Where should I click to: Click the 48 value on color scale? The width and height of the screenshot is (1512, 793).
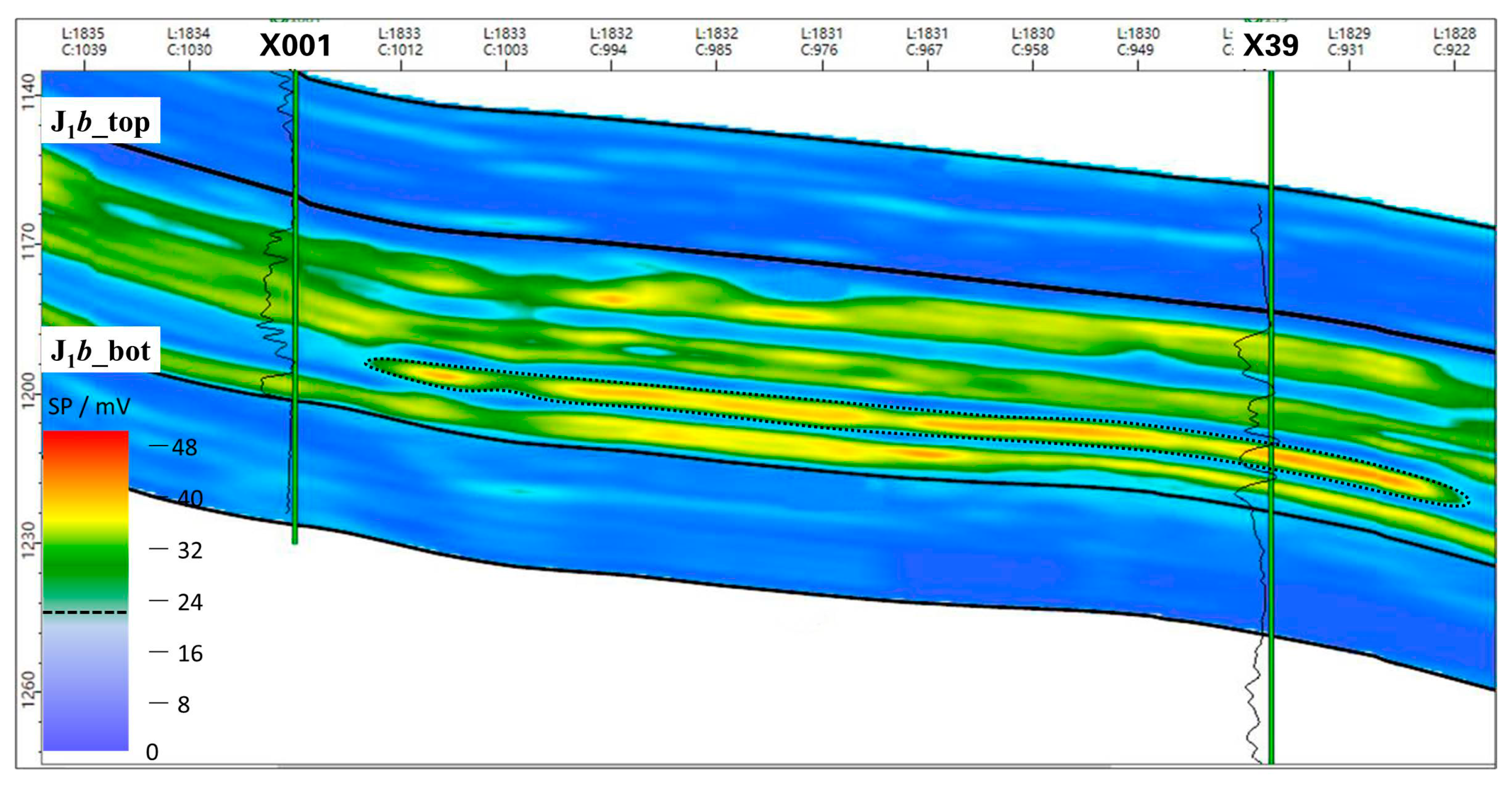(184, 447)
